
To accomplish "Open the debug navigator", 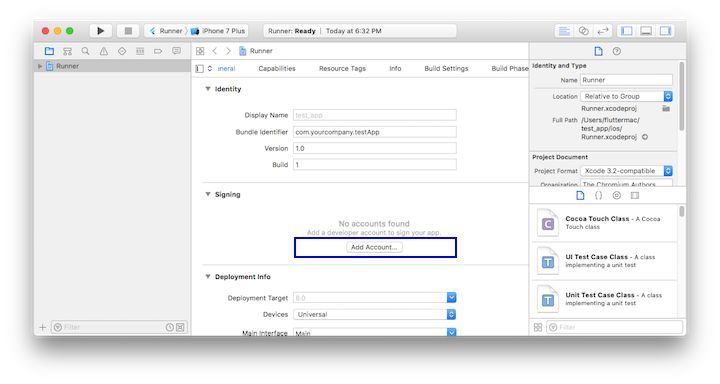I will (140, 51).
